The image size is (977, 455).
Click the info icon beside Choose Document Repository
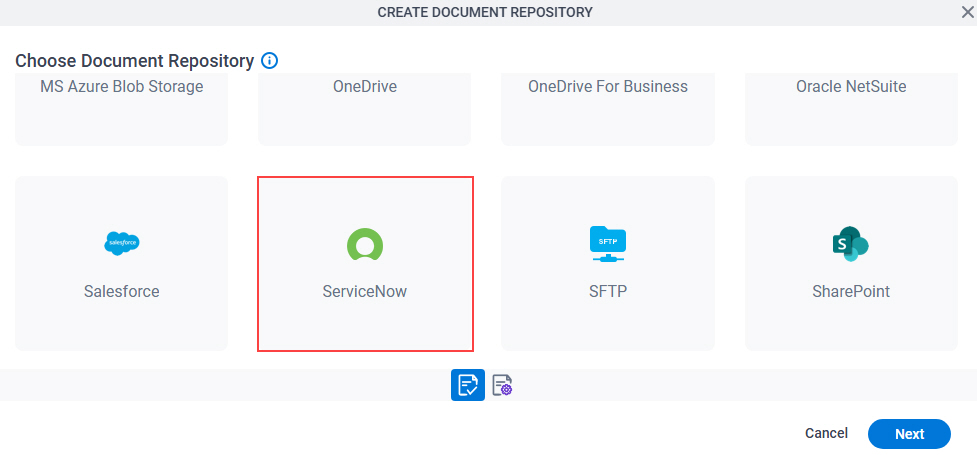coord(269,60)
